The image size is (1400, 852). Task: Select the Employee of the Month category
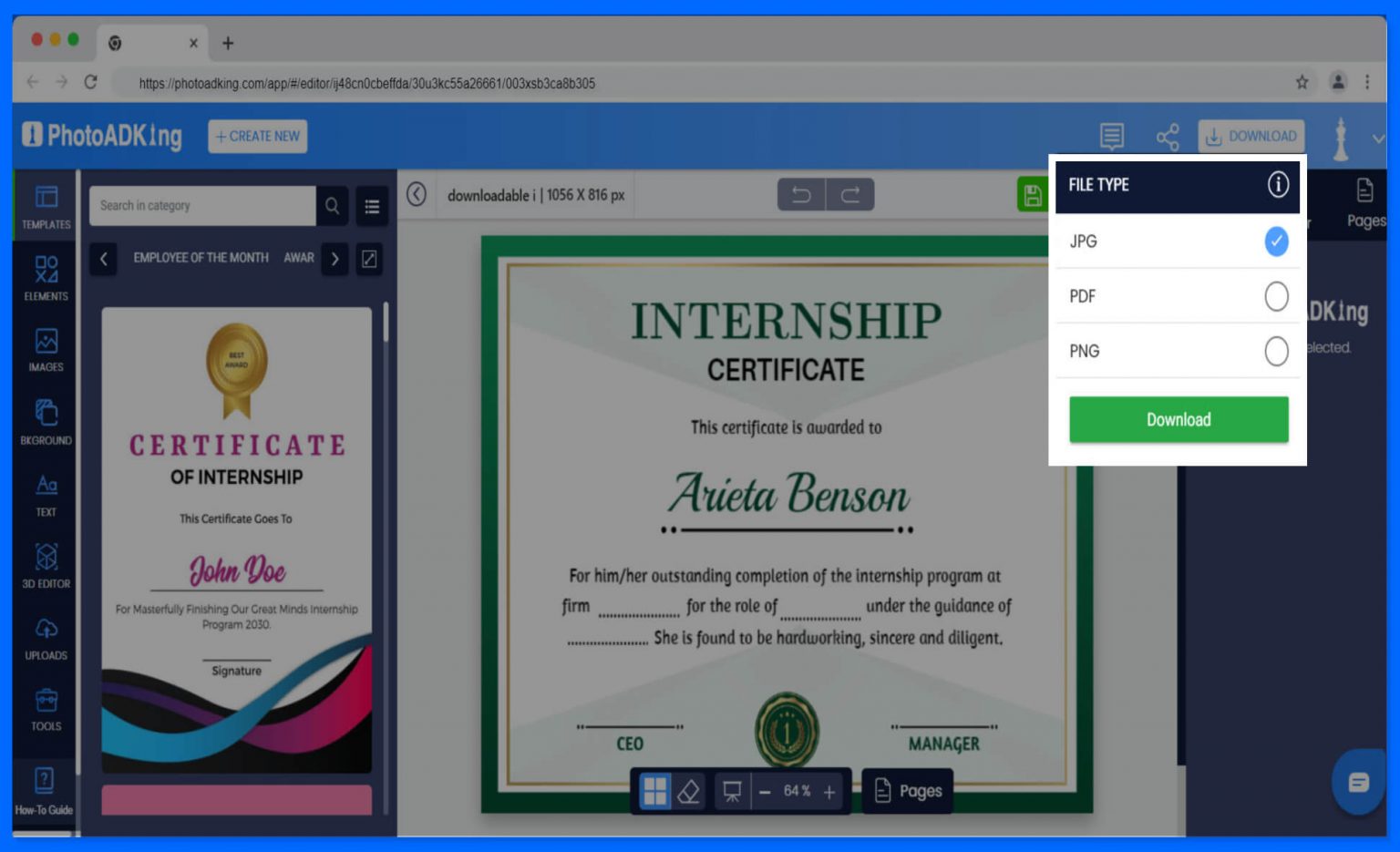point(201,258)
